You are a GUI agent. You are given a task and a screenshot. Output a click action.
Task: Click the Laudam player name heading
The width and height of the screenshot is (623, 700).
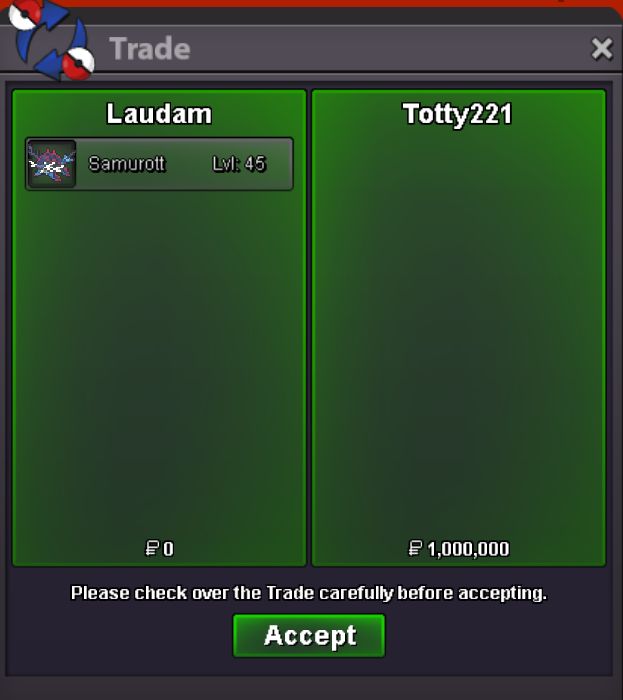coord(159,114)
